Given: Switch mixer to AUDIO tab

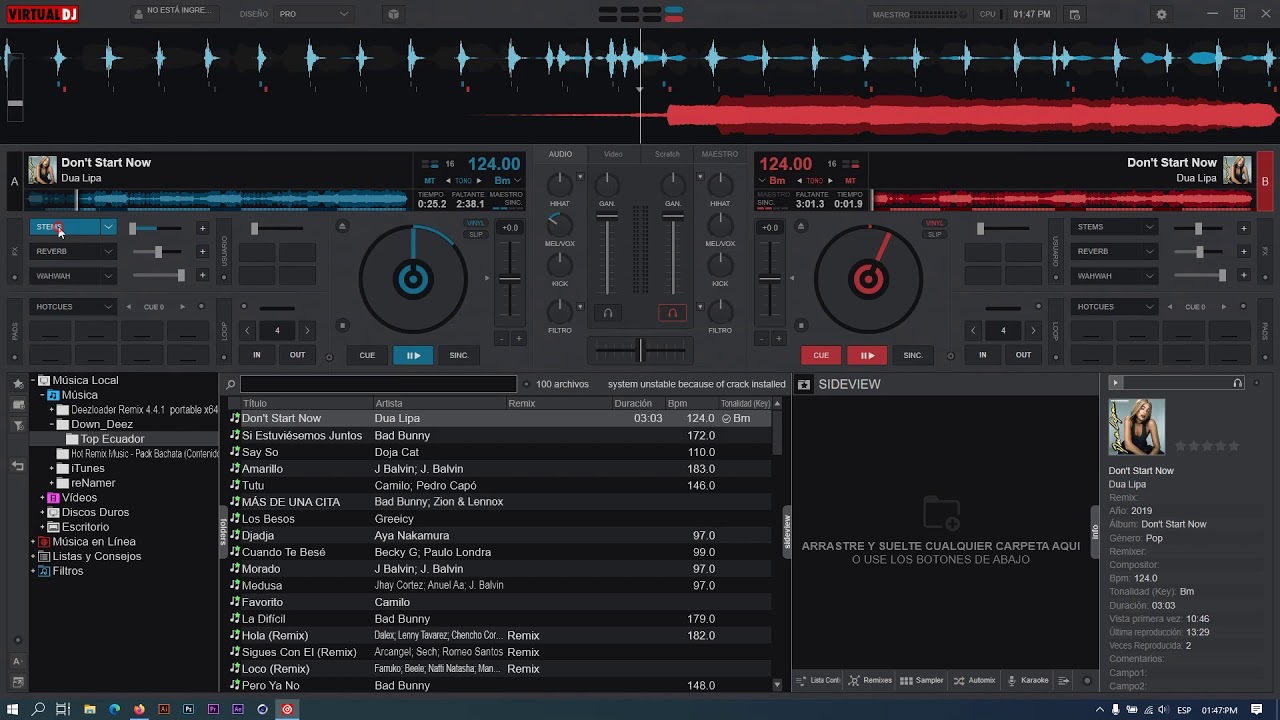Looking at the screenshot, I should 560,154.
